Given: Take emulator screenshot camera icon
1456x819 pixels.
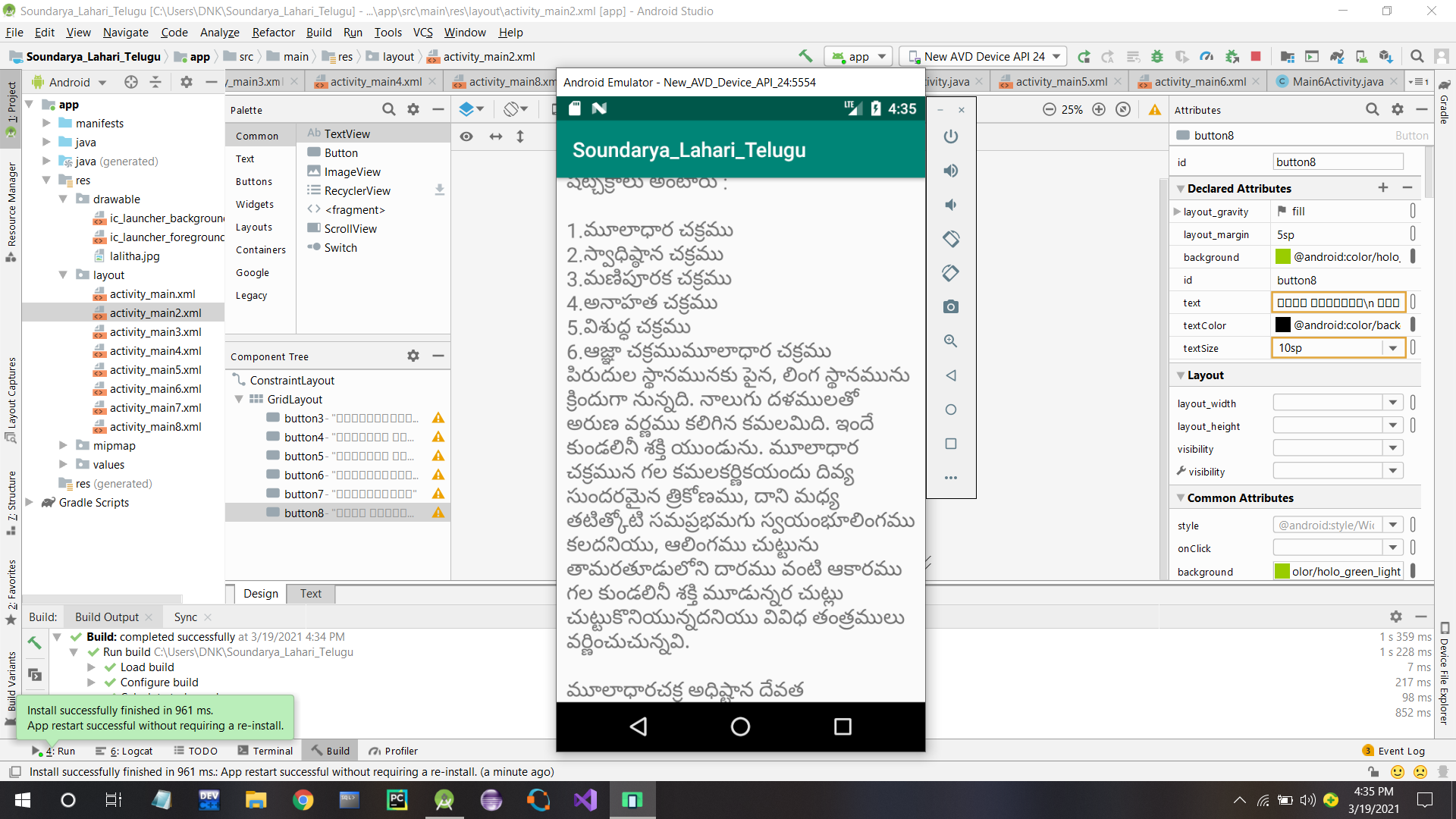Looking at the screenshot, I should (951, 307).
